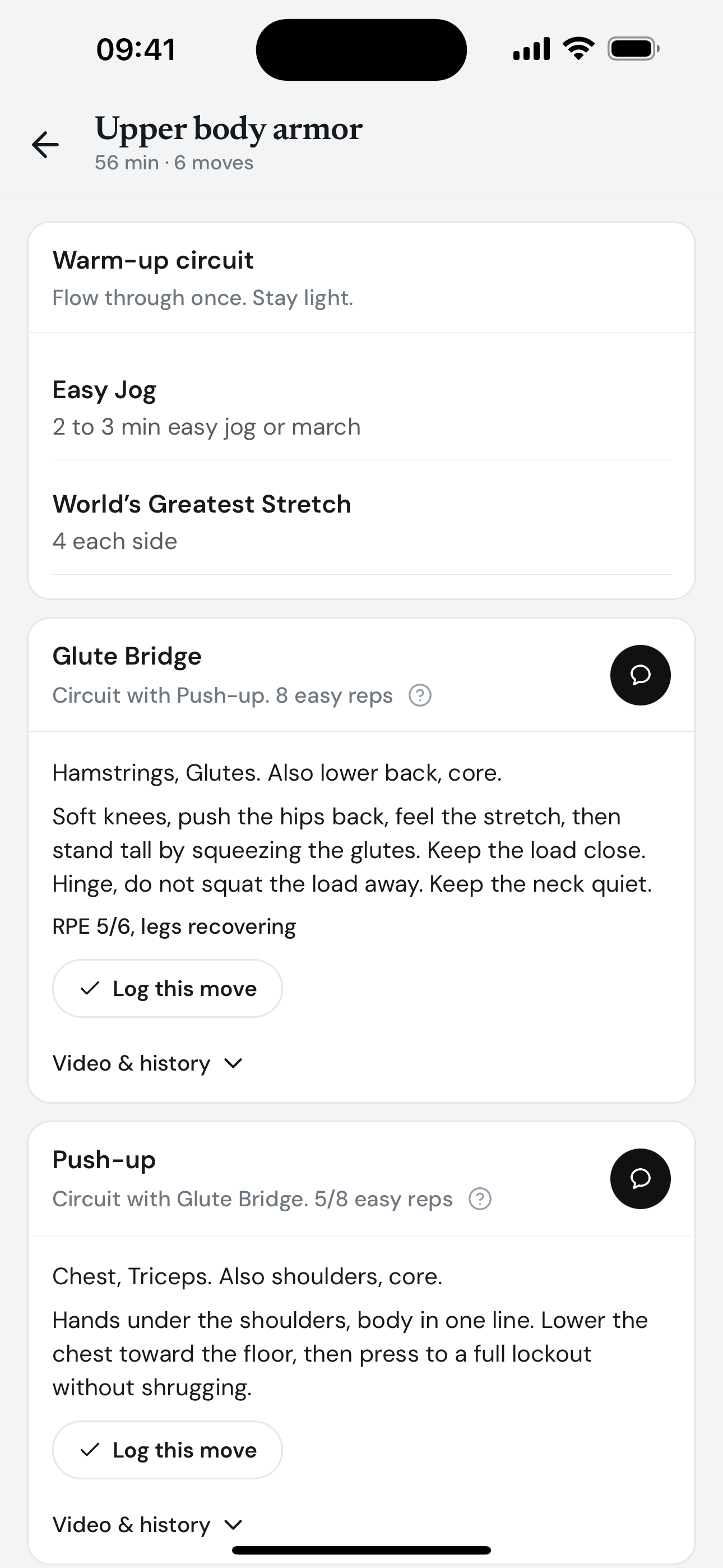Click chevron beside Glute Bridge Video & history
Screen dimensions: 723x1568
234,1063
